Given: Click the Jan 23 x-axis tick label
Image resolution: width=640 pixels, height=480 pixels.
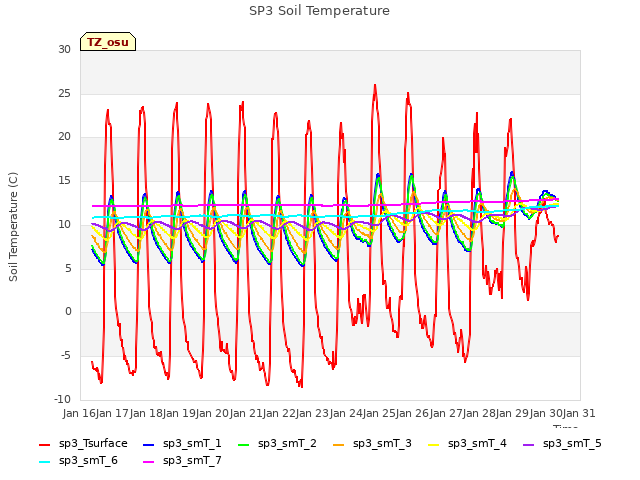Looking at the screenshot, I should pos(313,413).
